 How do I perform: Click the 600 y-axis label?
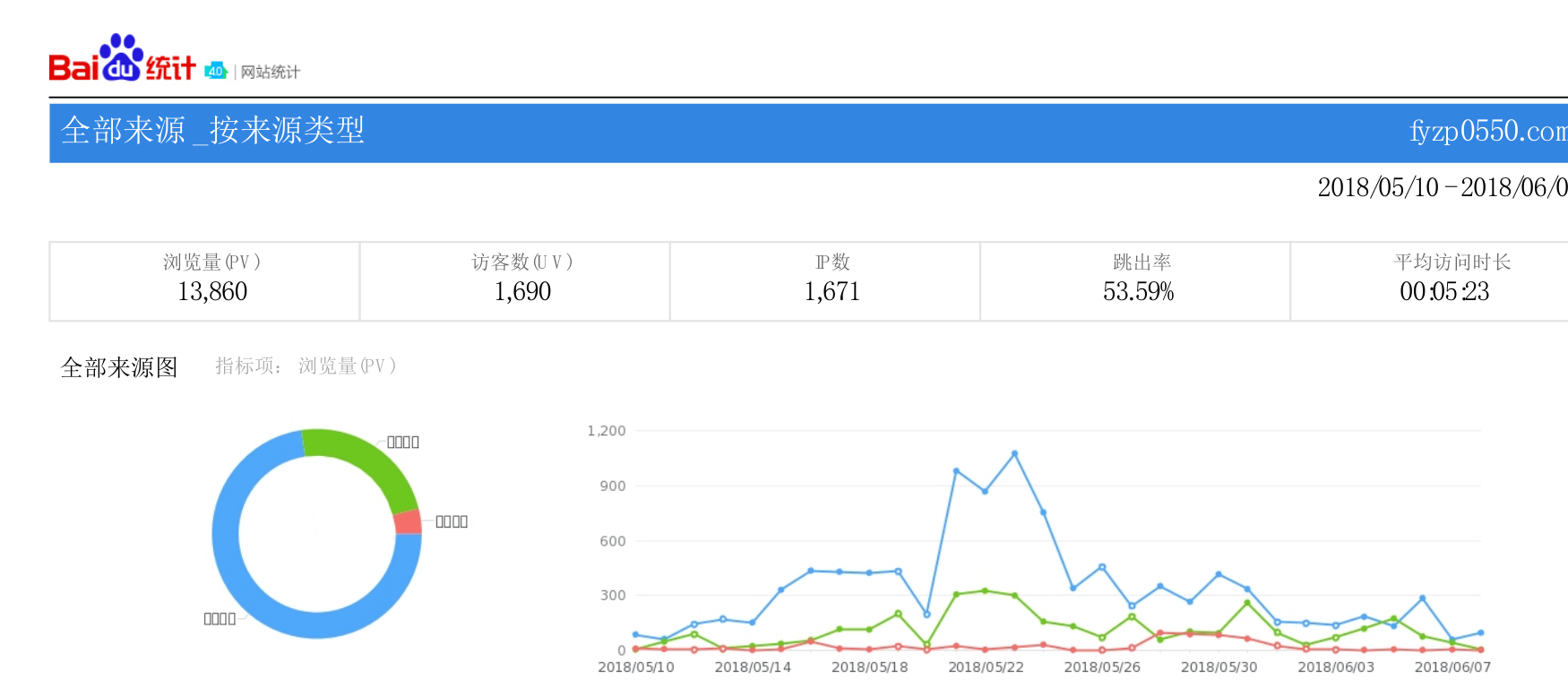coord(613,541)
